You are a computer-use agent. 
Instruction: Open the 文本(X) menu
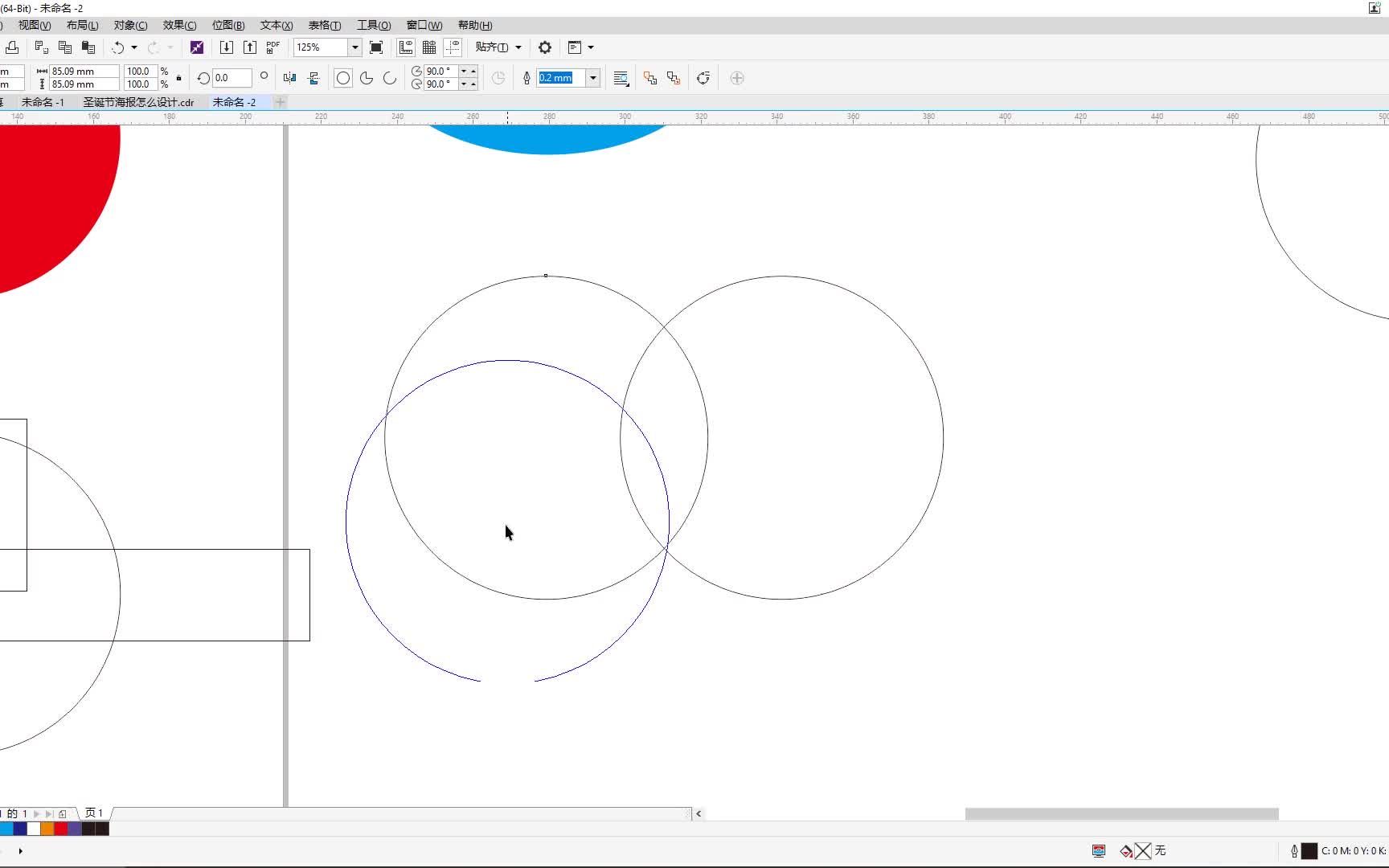point(276,26)
